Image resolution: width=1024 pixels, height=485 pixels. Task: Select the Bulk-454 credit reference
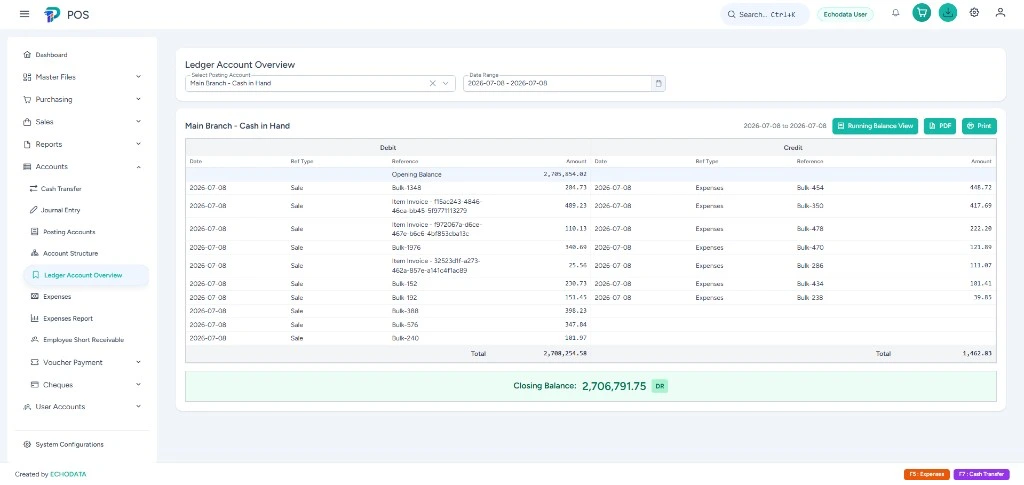[x=810, y=187]
